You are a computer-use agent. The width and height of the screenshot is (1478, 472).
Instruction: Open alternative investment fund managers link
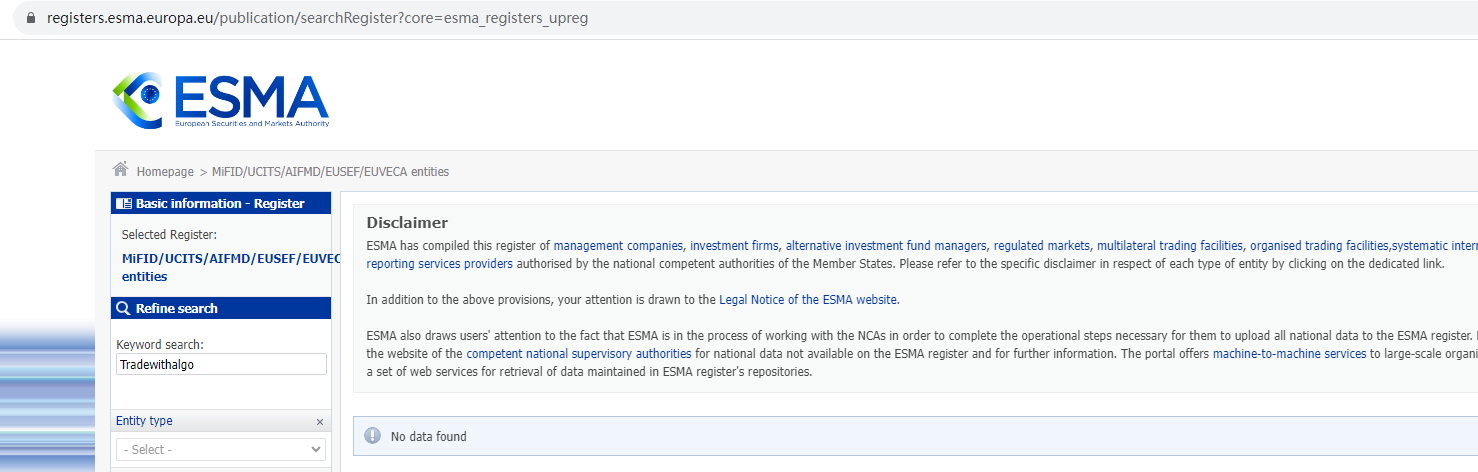pyautogui.click(x=887, y=246)
